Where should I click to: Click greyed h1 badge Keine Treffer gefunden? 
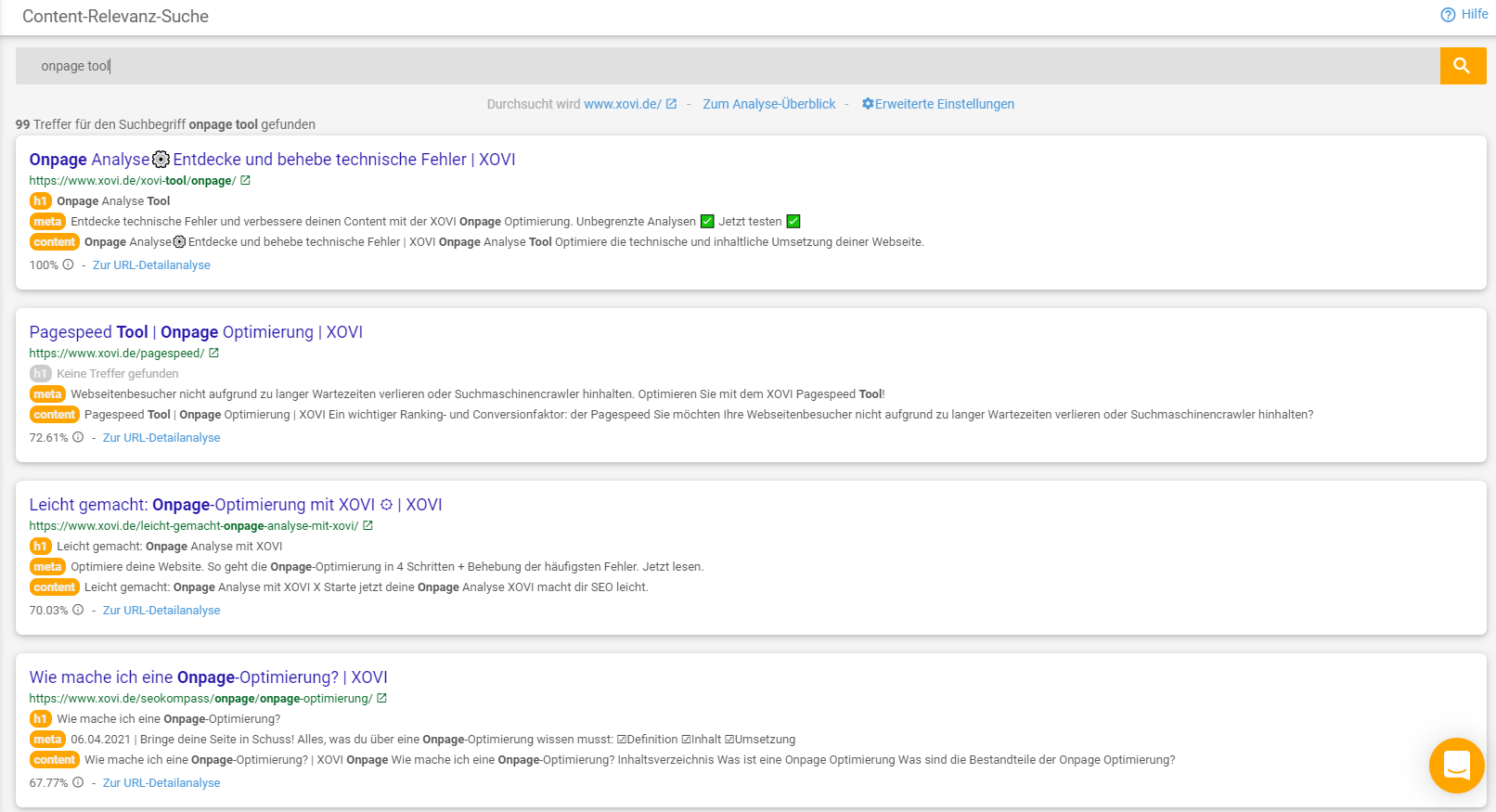click(40, 374)
